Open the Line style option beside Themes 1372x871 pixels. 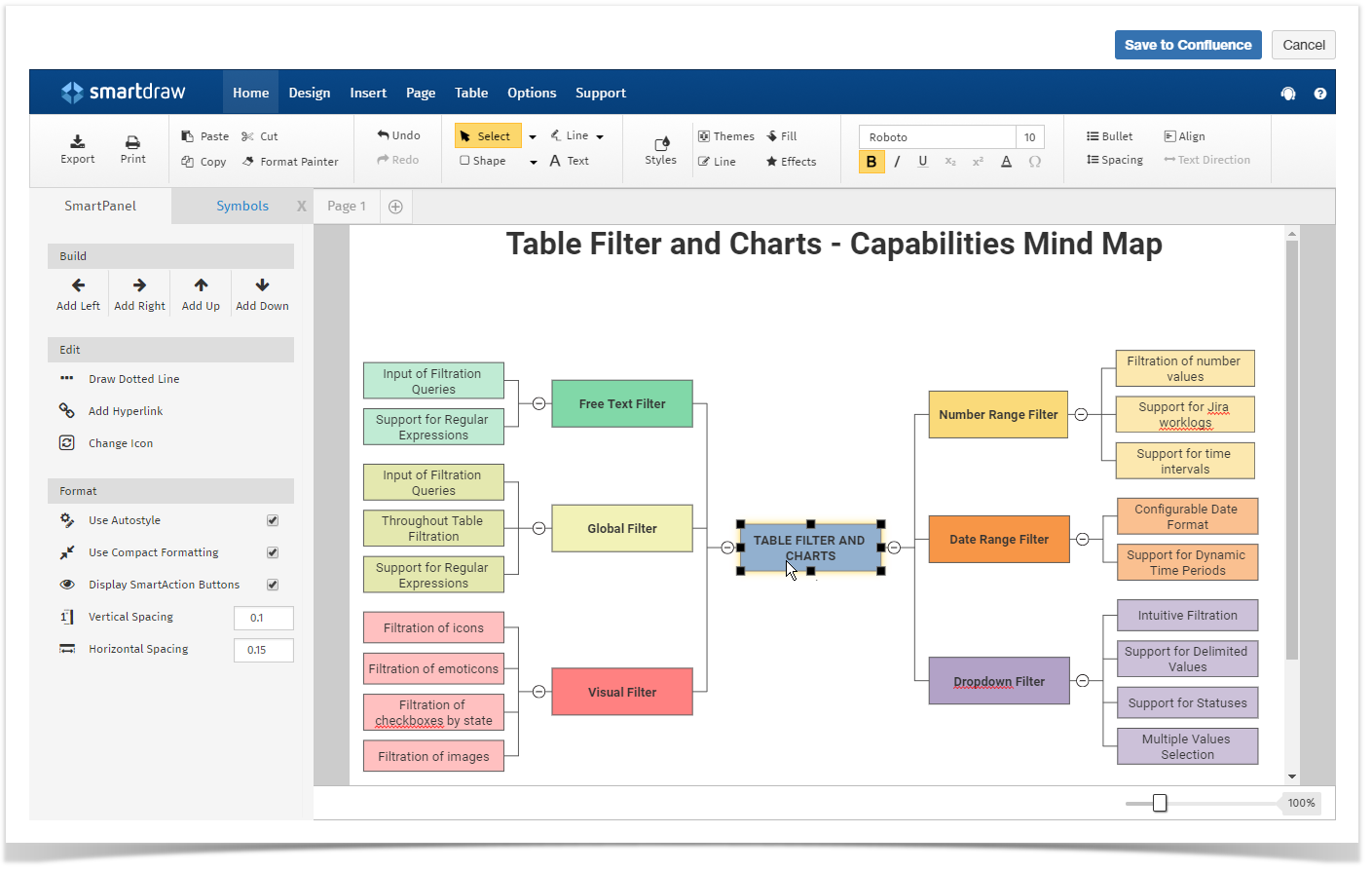click(717, 162)
